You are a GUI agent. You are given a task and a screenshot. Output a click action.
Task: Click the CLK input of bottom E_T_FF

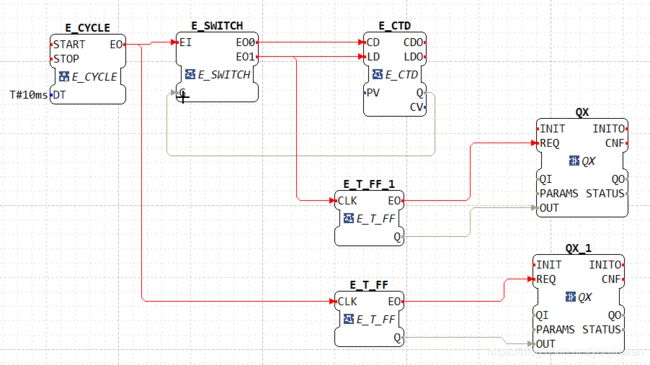point(347,302)
